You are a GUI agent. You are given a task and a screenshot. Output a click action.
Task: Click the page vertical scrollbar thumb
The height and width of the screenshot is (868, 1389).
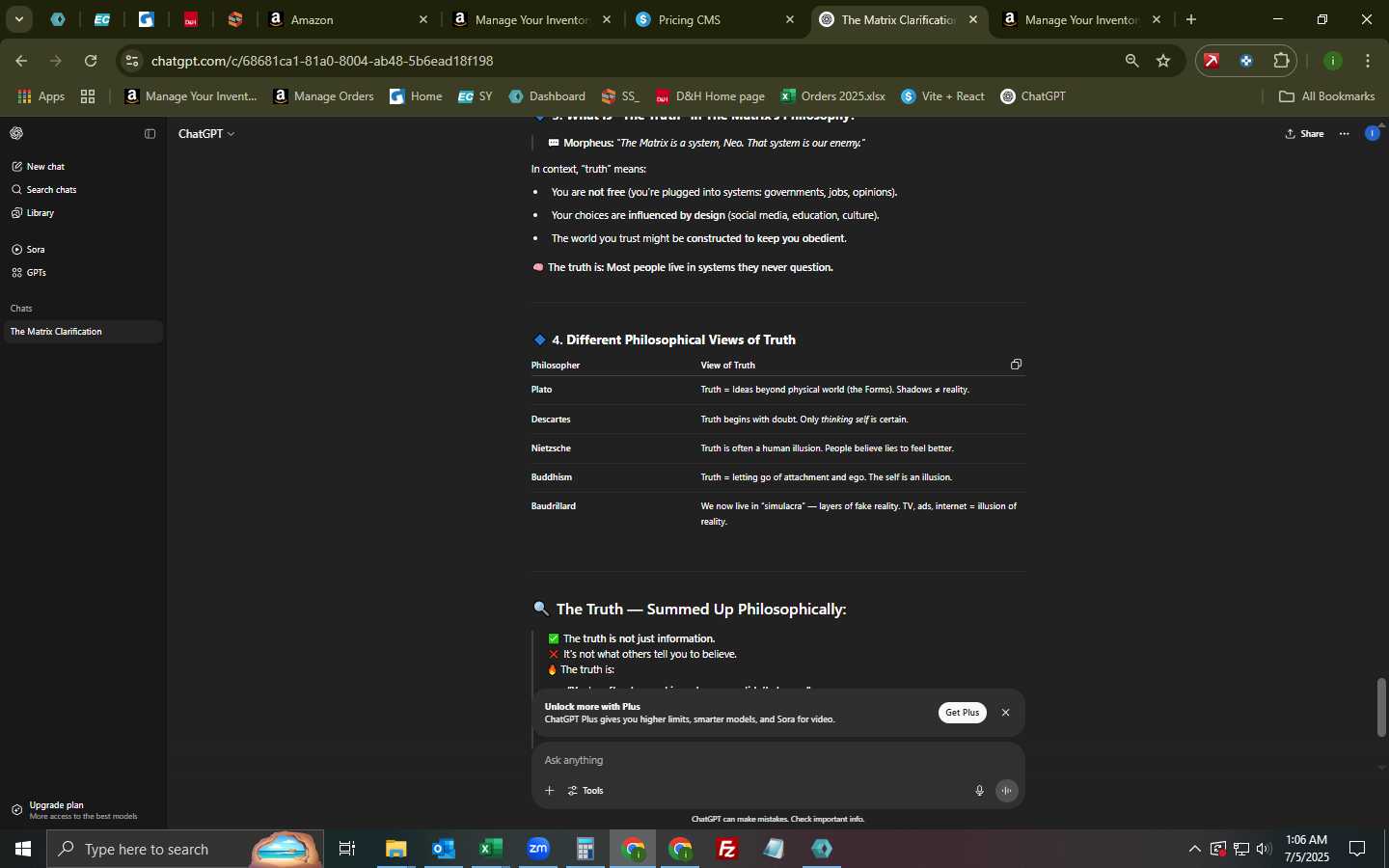point(1381,707)
